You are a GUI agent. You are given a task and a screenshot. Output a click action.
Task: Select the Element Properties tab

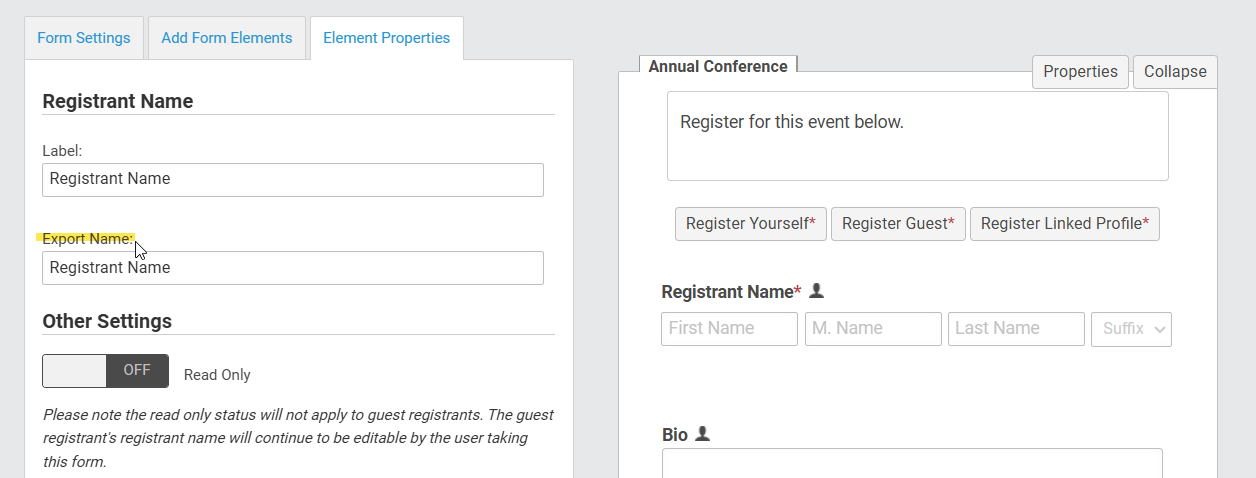pos(386,38)
